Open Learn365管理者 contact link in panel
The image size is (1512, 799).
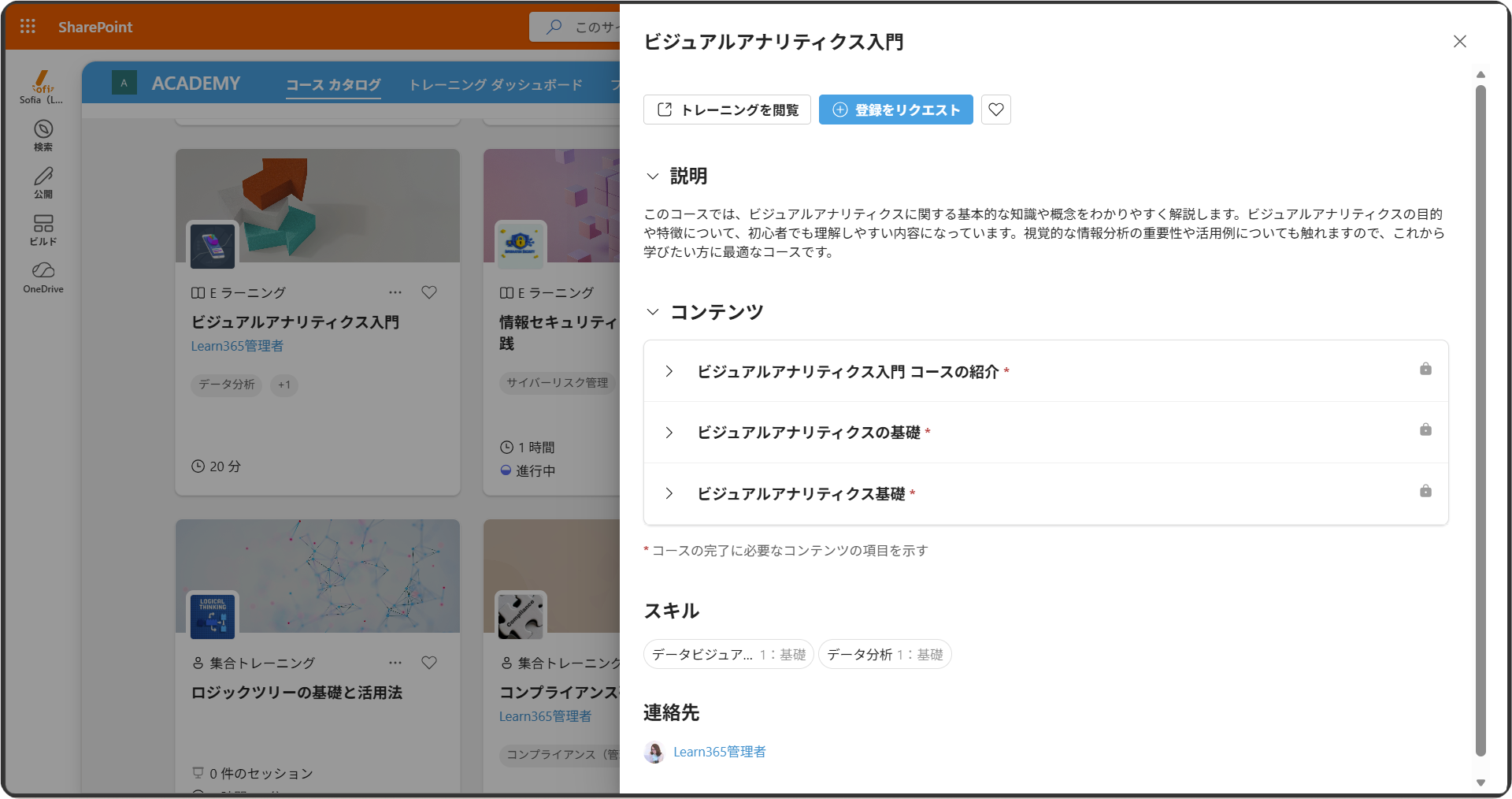(x=720, y=752)
